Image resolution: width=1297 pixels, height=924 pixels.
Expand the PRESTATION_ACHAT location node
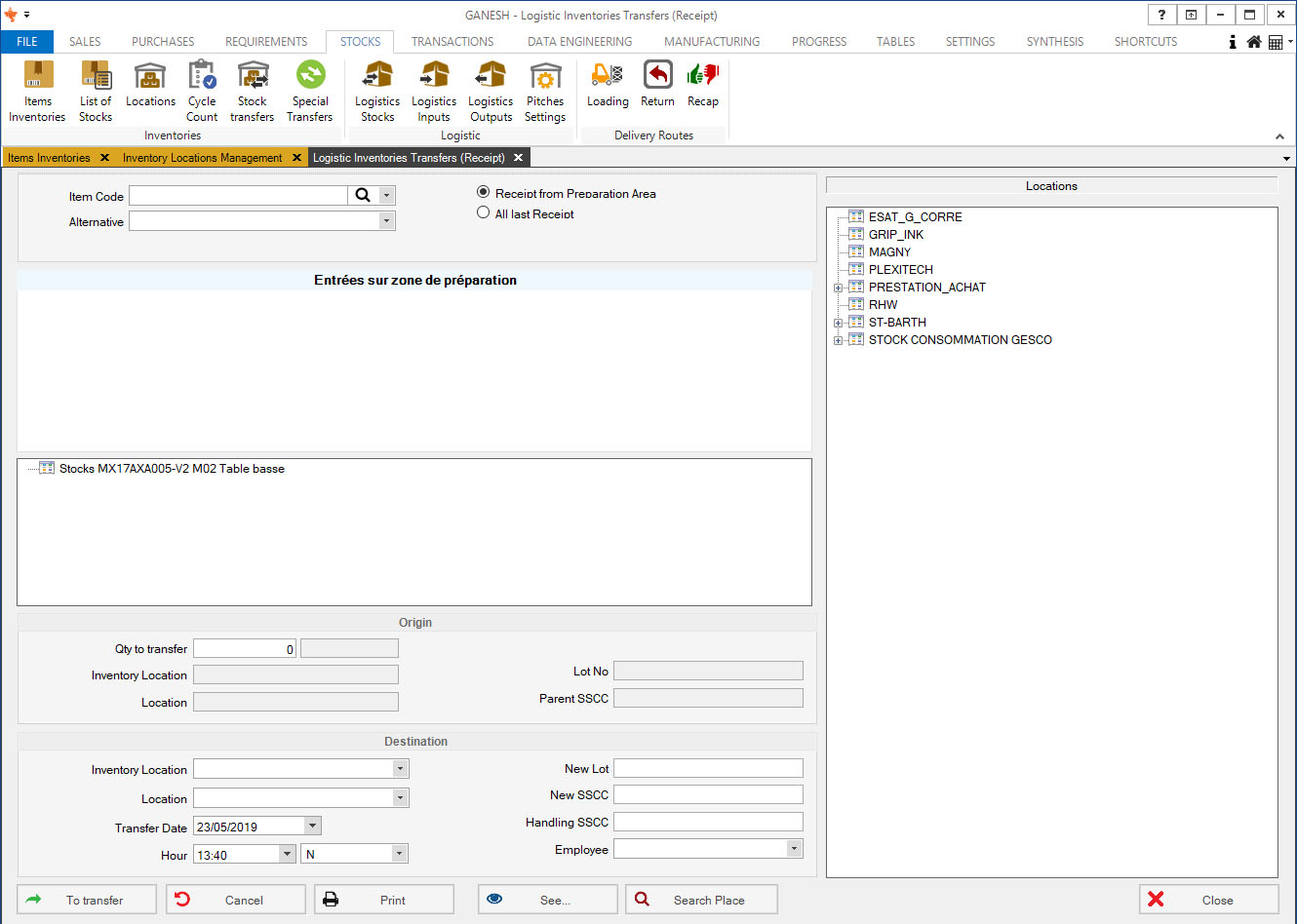838,288
